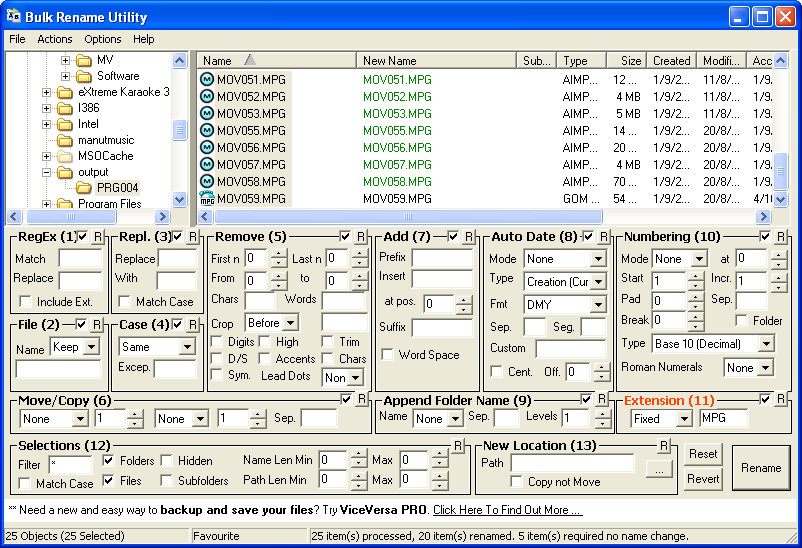Image resolution: width=802 pixels, height=548 pixels.
Task: Open the File menu
Action: tap(17, 39)
